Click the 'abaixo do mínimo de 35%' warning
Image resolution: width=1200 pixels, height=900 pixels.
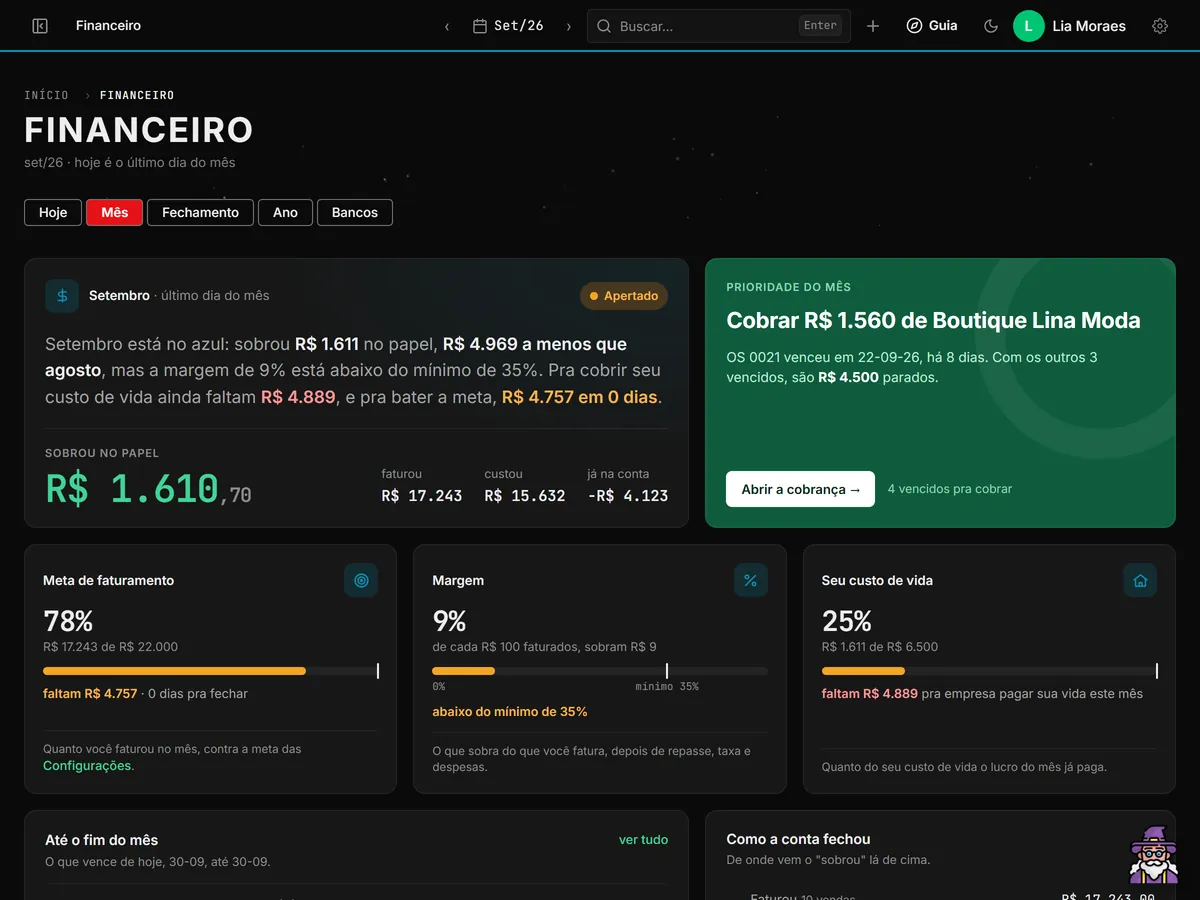click(510, 712)
